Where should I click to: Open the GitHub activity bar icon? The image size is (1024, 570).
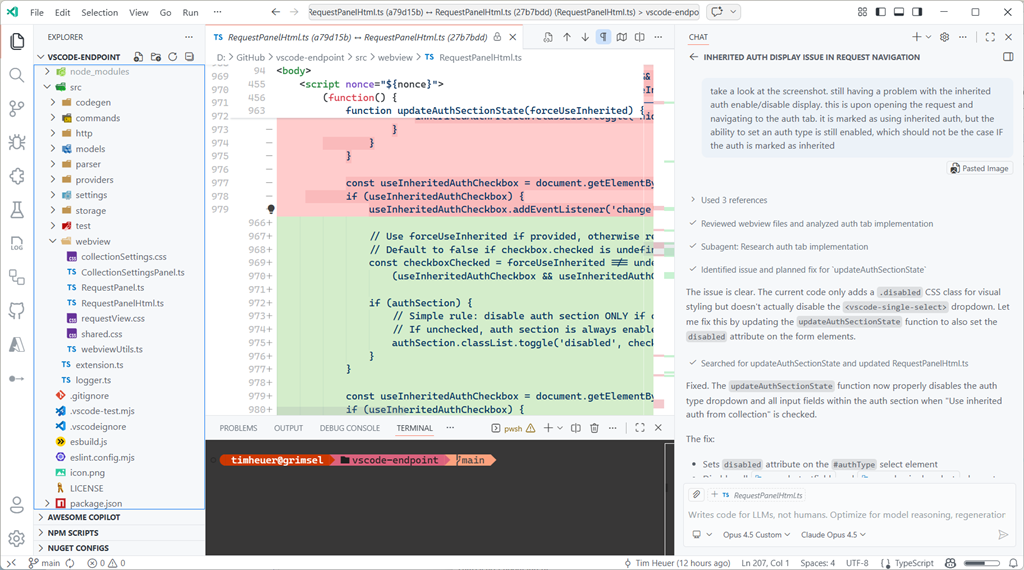17,311
